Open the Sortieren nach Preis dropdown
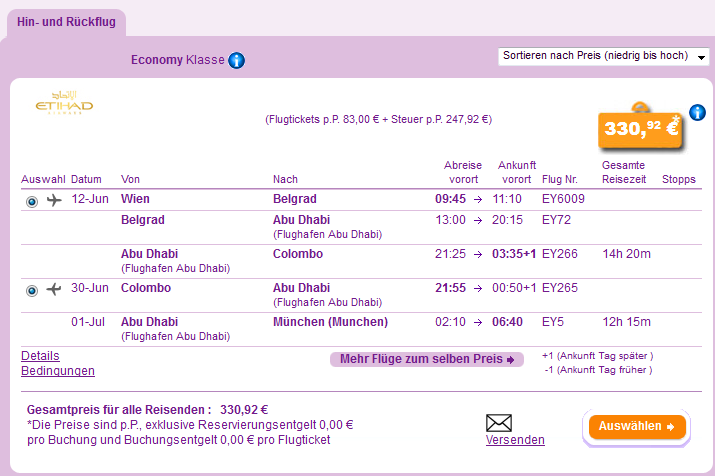Screen dimensions: 715x476 (x=603, y=57)
